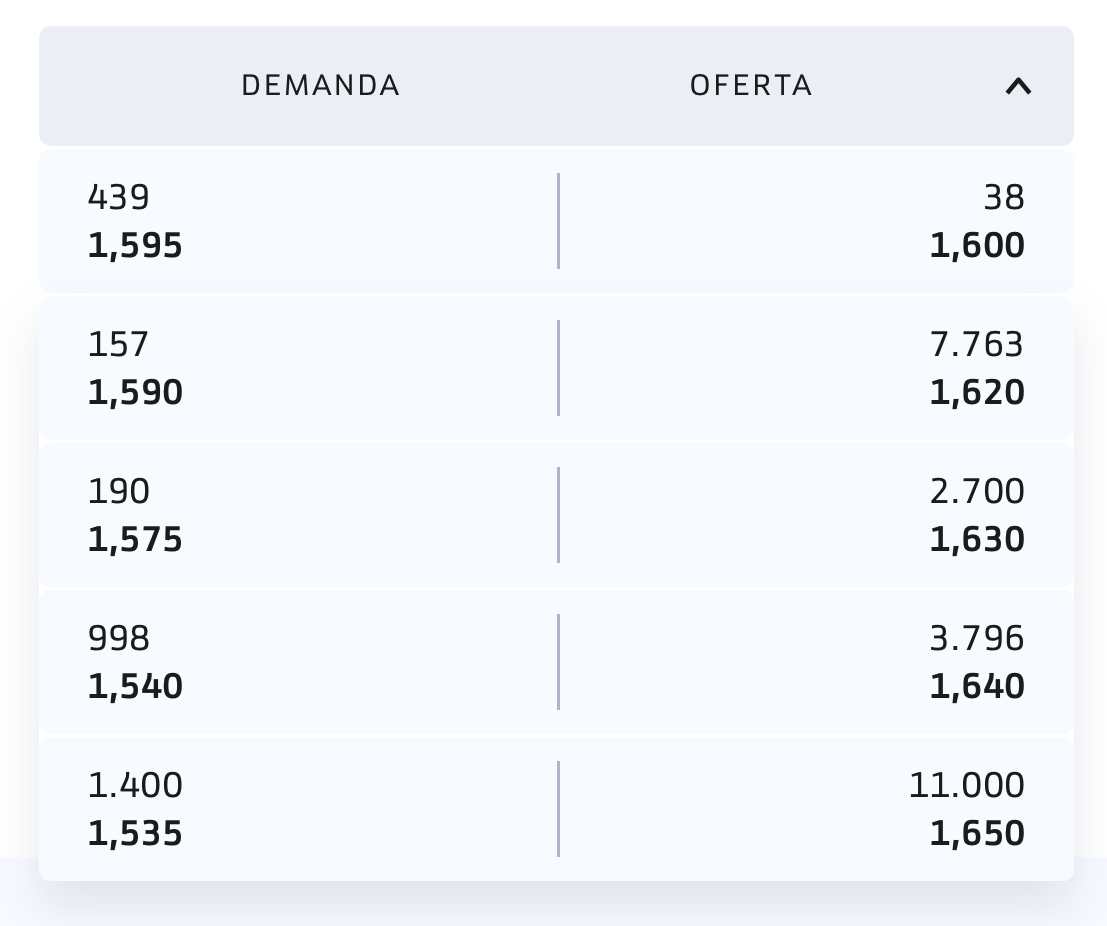Select offer volume 38
The image size is (1107, 926).
pyautogui.click(x=1004, y=198)
